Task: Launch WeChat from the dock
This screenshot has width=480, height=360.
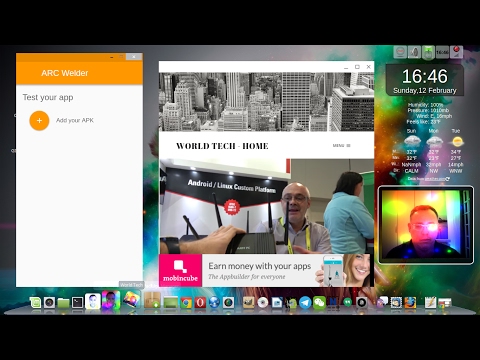Action: pos(319,302)
